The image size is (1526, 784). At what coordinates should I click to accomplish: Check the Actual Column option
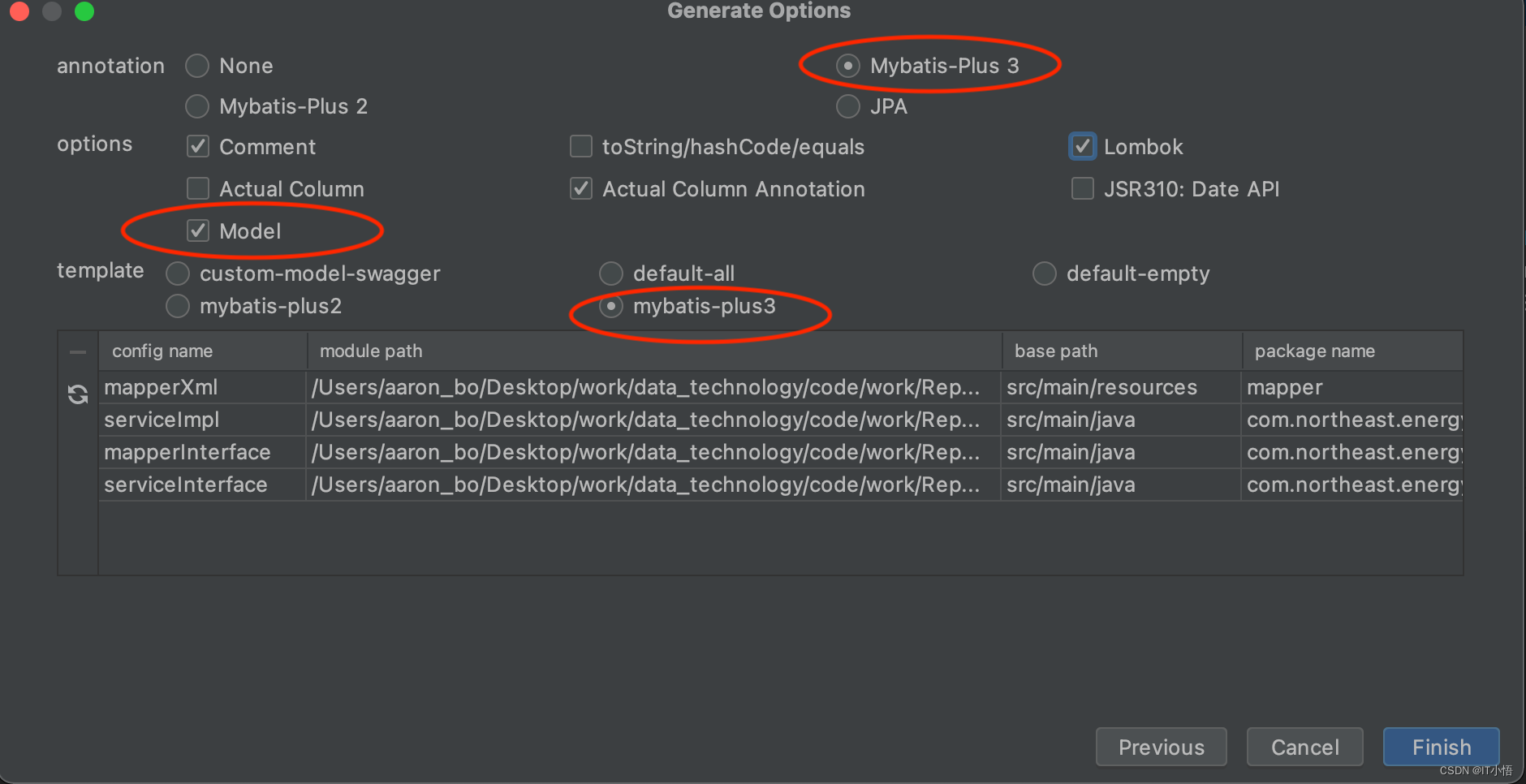pos(198,189)
